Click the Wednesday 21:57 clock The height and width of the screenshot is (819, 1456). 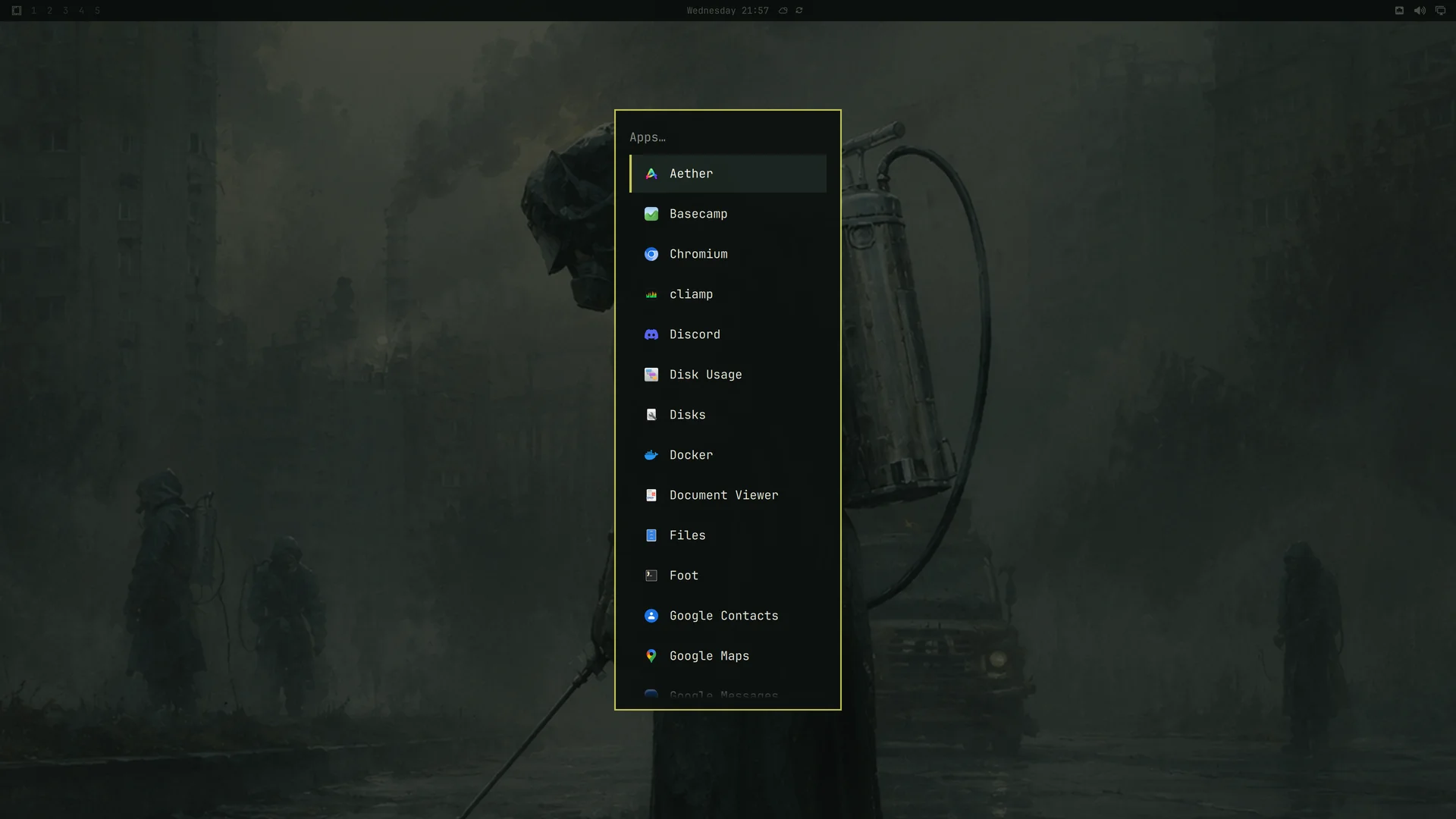tap(727, 11)
